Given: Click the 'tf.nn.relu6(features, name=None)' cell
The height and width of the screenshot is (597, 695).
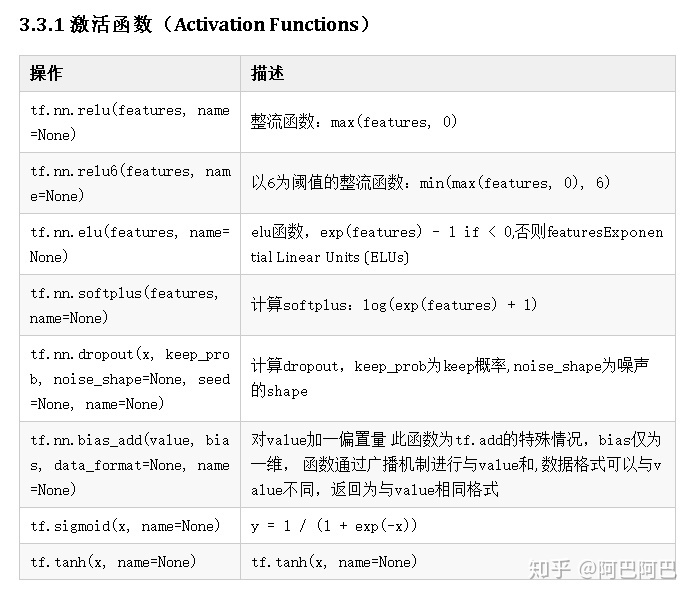Looking at the screenshot, I should coord(130,183).
